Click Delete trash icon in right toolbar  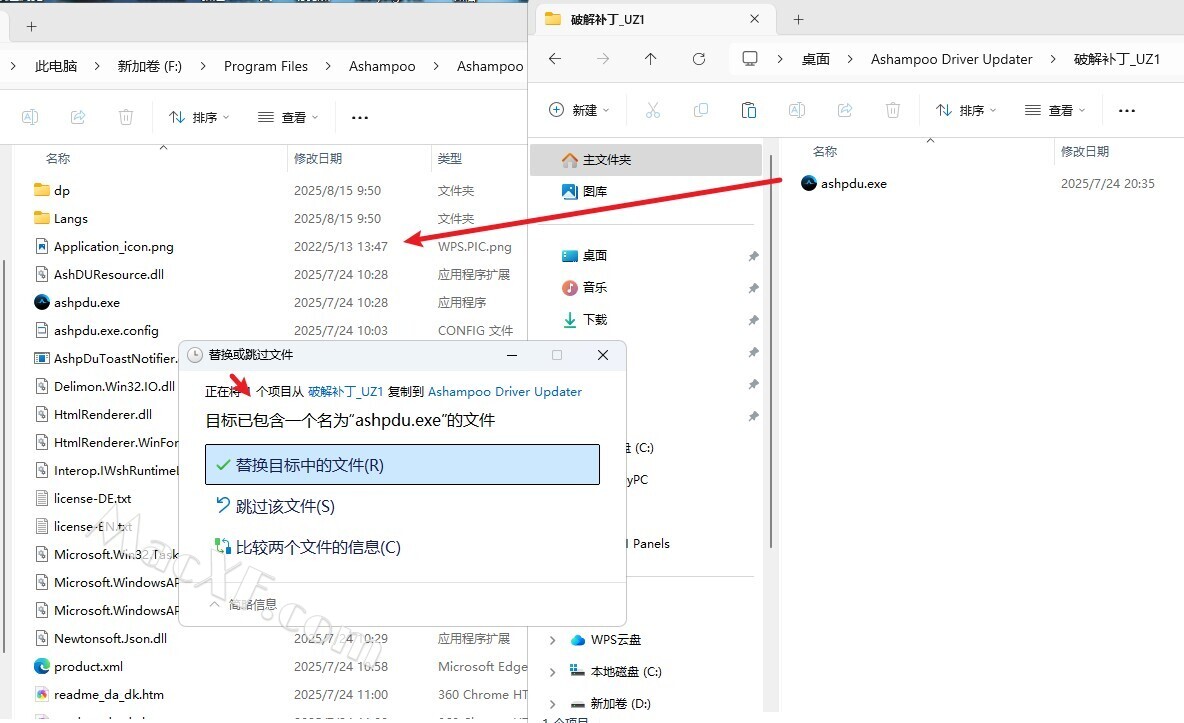893,110
